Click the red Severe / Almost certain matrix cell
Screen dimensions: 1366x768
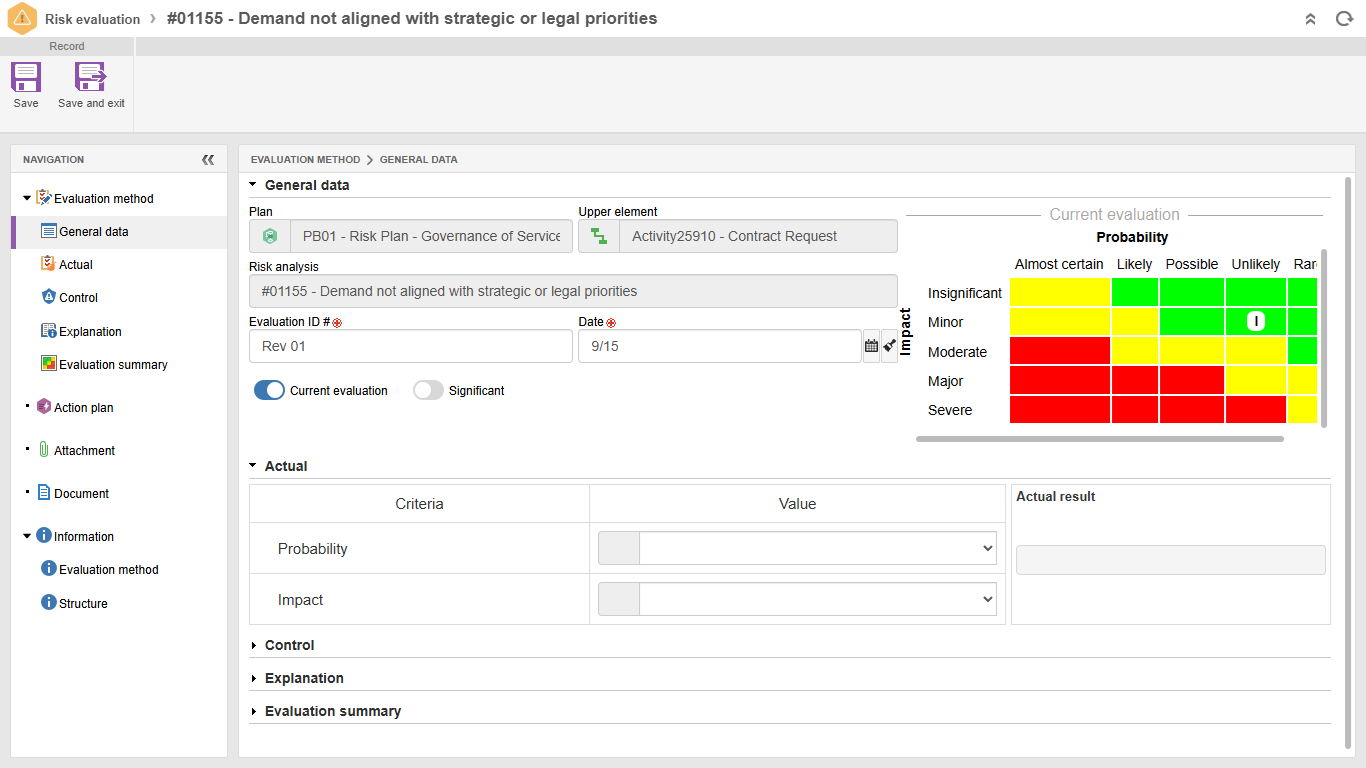tap(1059, 410)
